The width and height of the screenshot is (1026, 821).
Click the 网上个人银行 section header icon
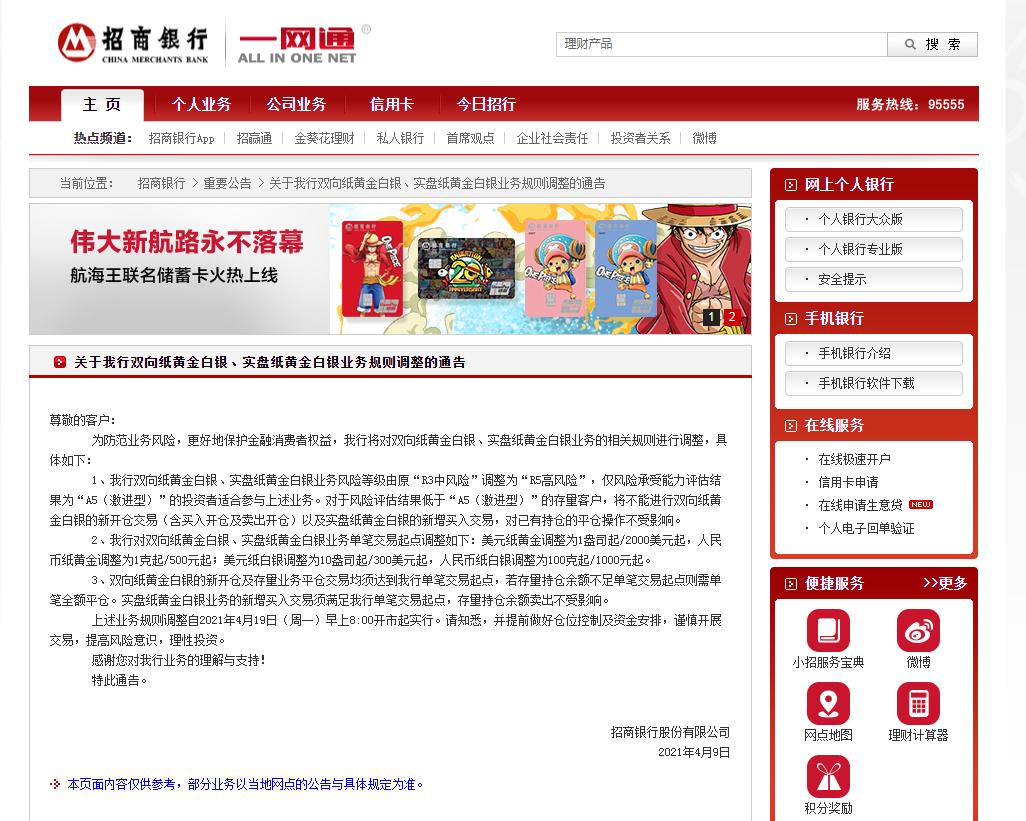click(790, 185)
